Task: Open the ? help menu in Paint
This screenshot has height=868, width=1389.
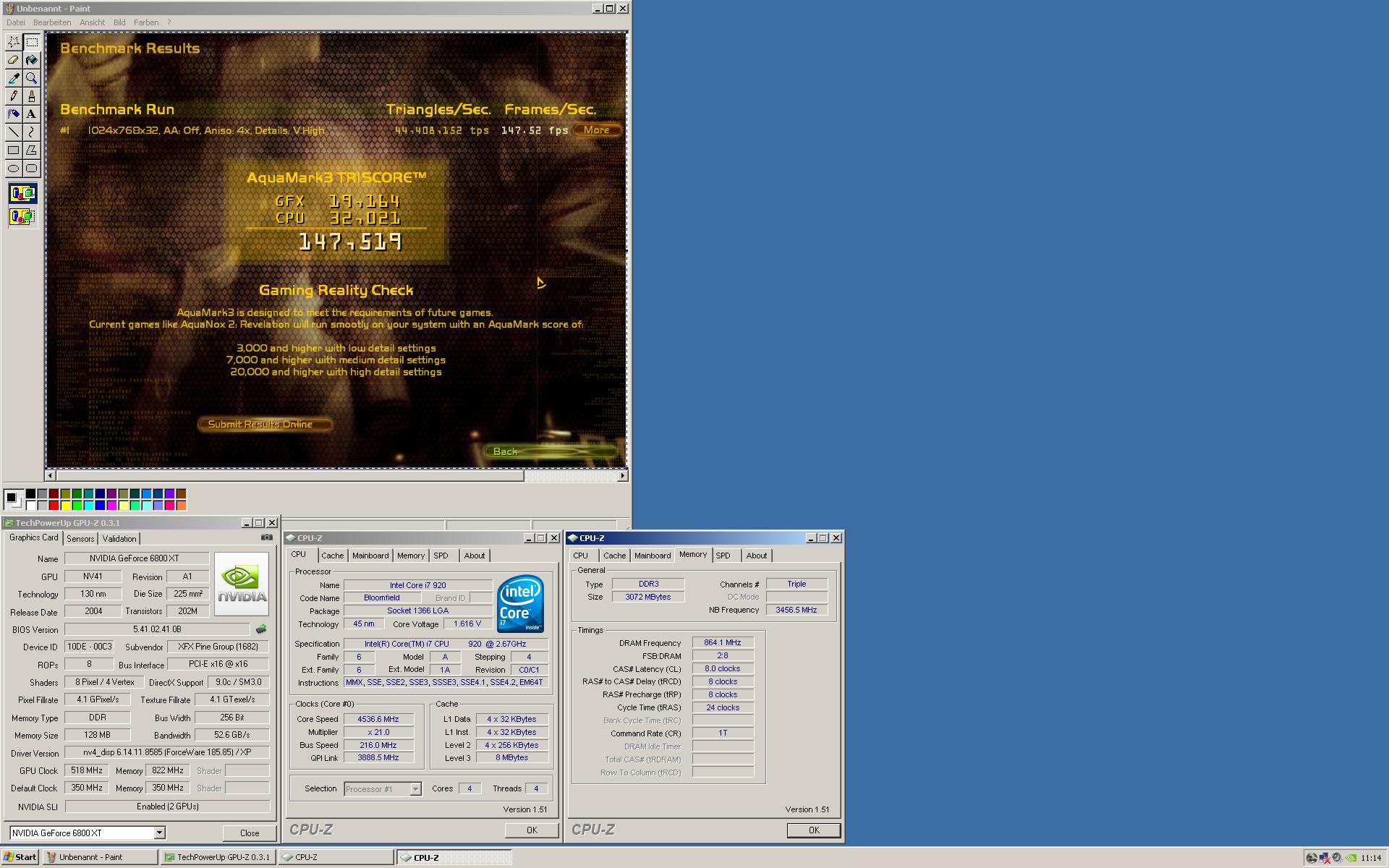Action: (169, 22)
